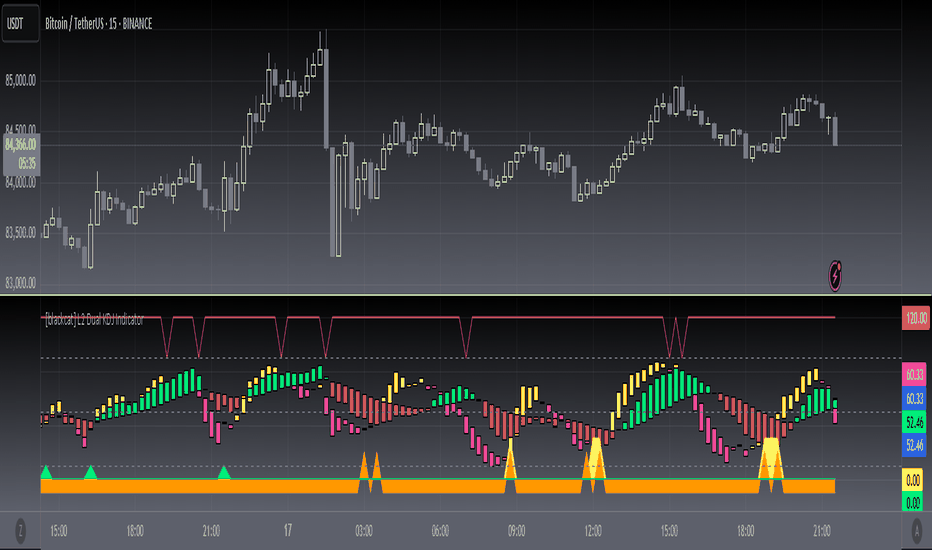Select the [blackcat] L2 Dual KDJ Indicator label
Viewport: 932px width, 550px height.
(95, 320)
